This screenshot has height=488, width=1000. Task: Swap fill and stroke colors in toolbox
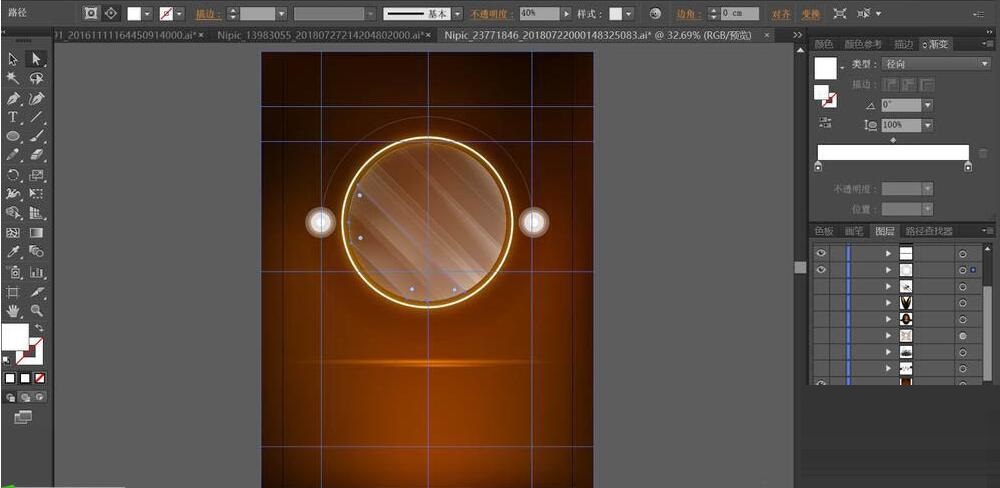point(40,327)
